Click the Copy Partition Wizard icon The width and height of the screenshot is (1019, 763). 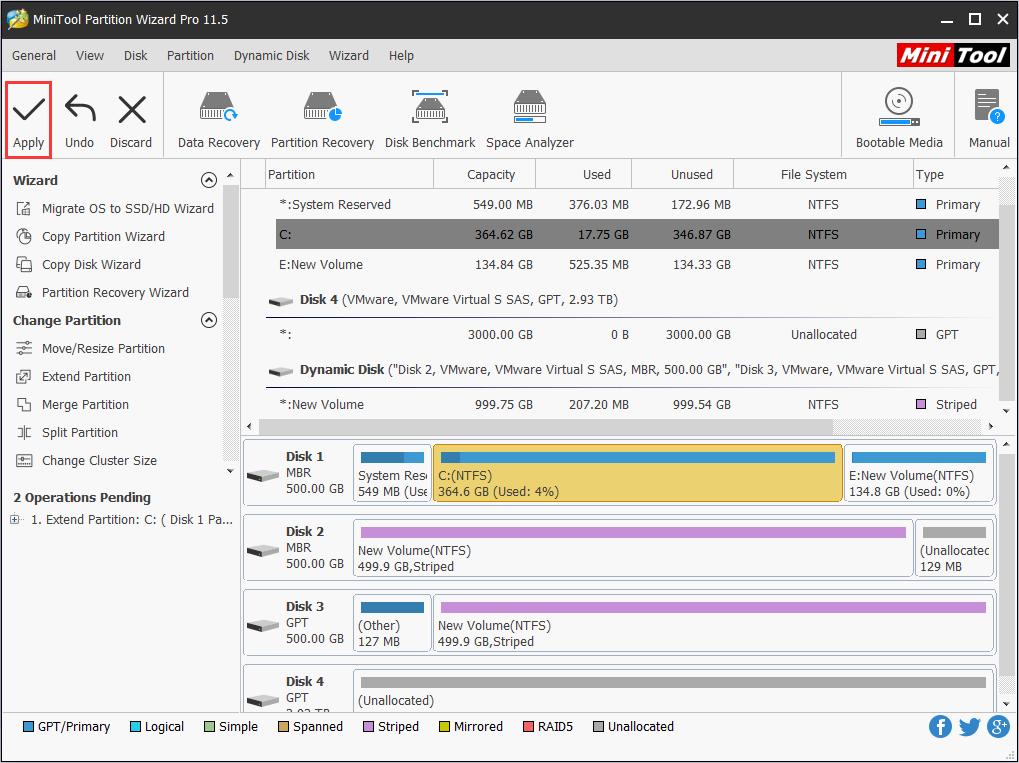pyautogui.click(x=24, y=237)
